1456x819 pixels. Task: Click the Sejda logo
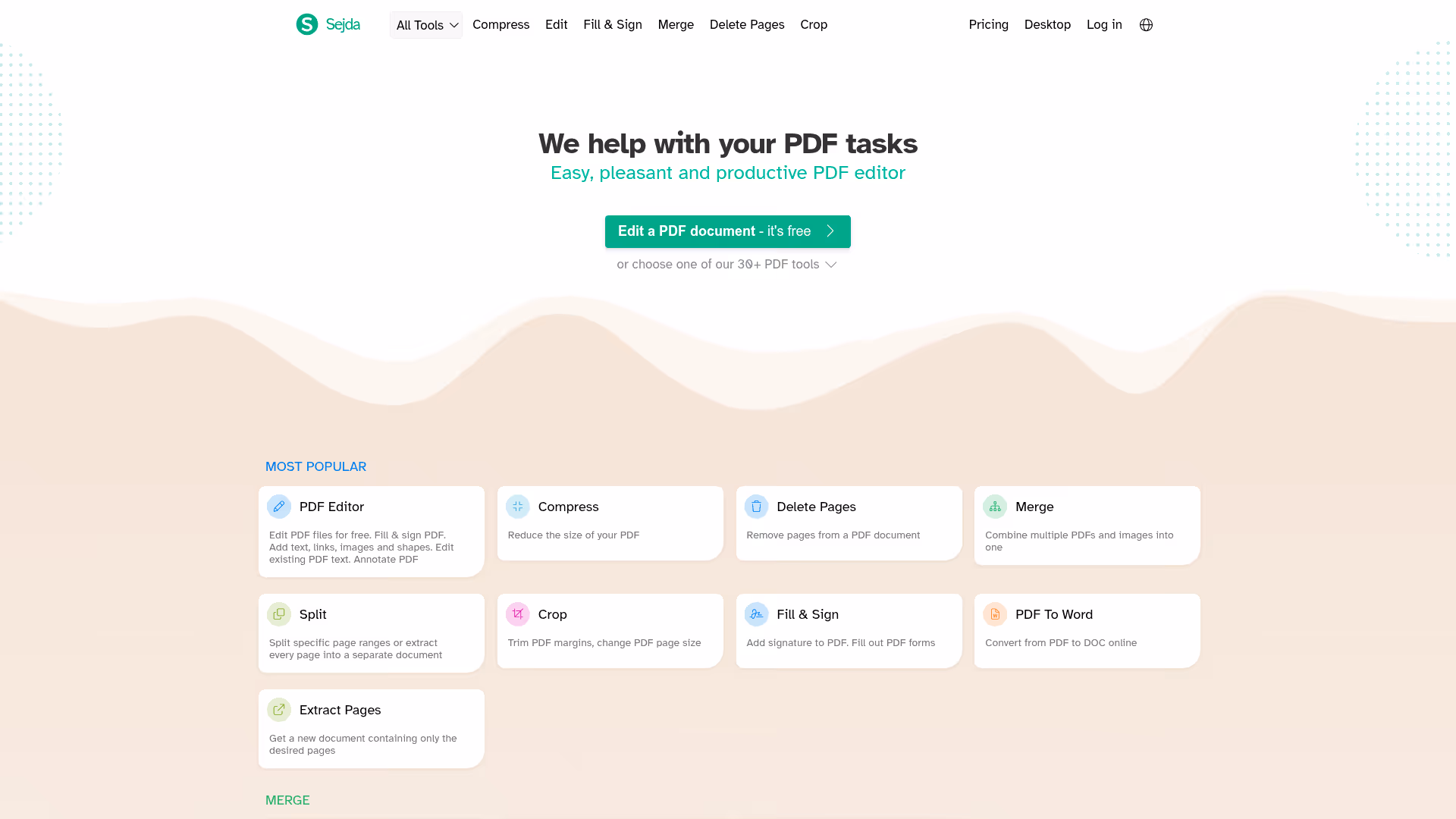pyautogui.click(x=328, y=24)
